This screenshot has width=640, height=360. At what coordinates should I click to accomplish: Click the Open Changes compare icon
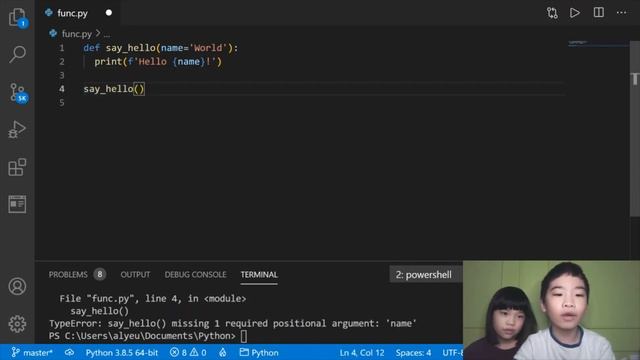pos(552,13)
